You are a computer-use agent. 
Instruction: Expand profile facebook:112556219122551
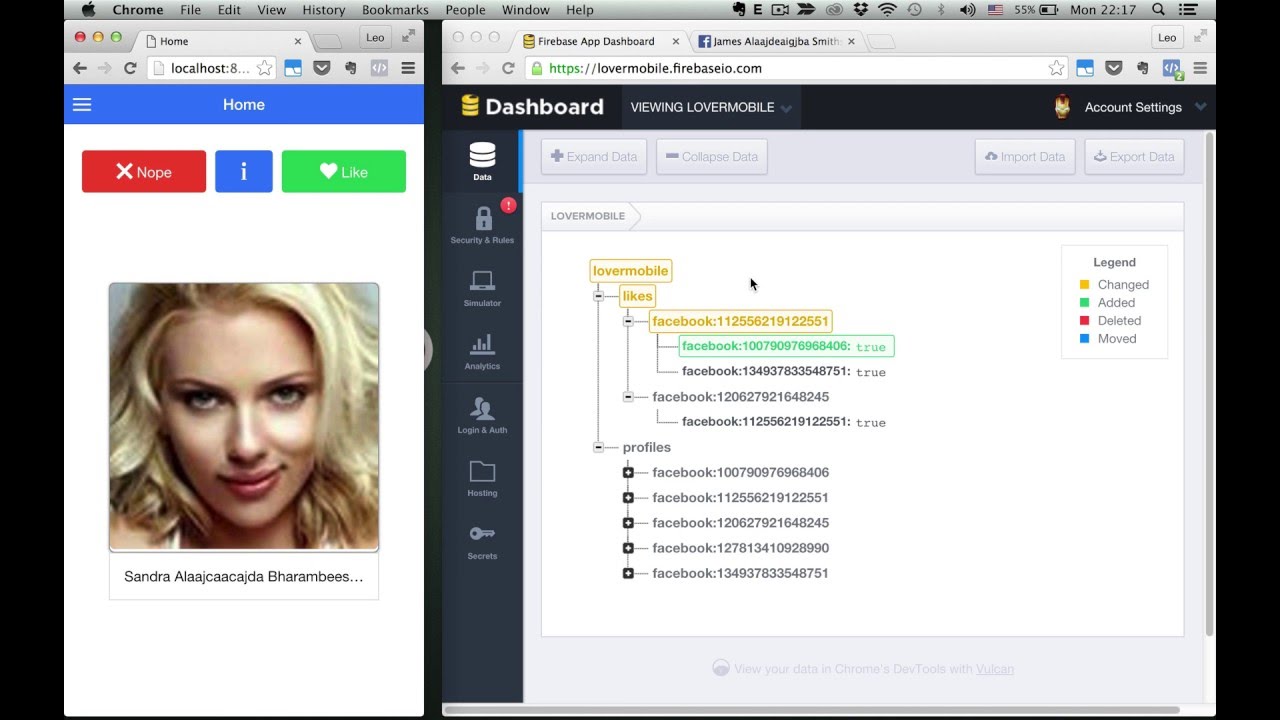pyautogui.click(x=628, y=497)
